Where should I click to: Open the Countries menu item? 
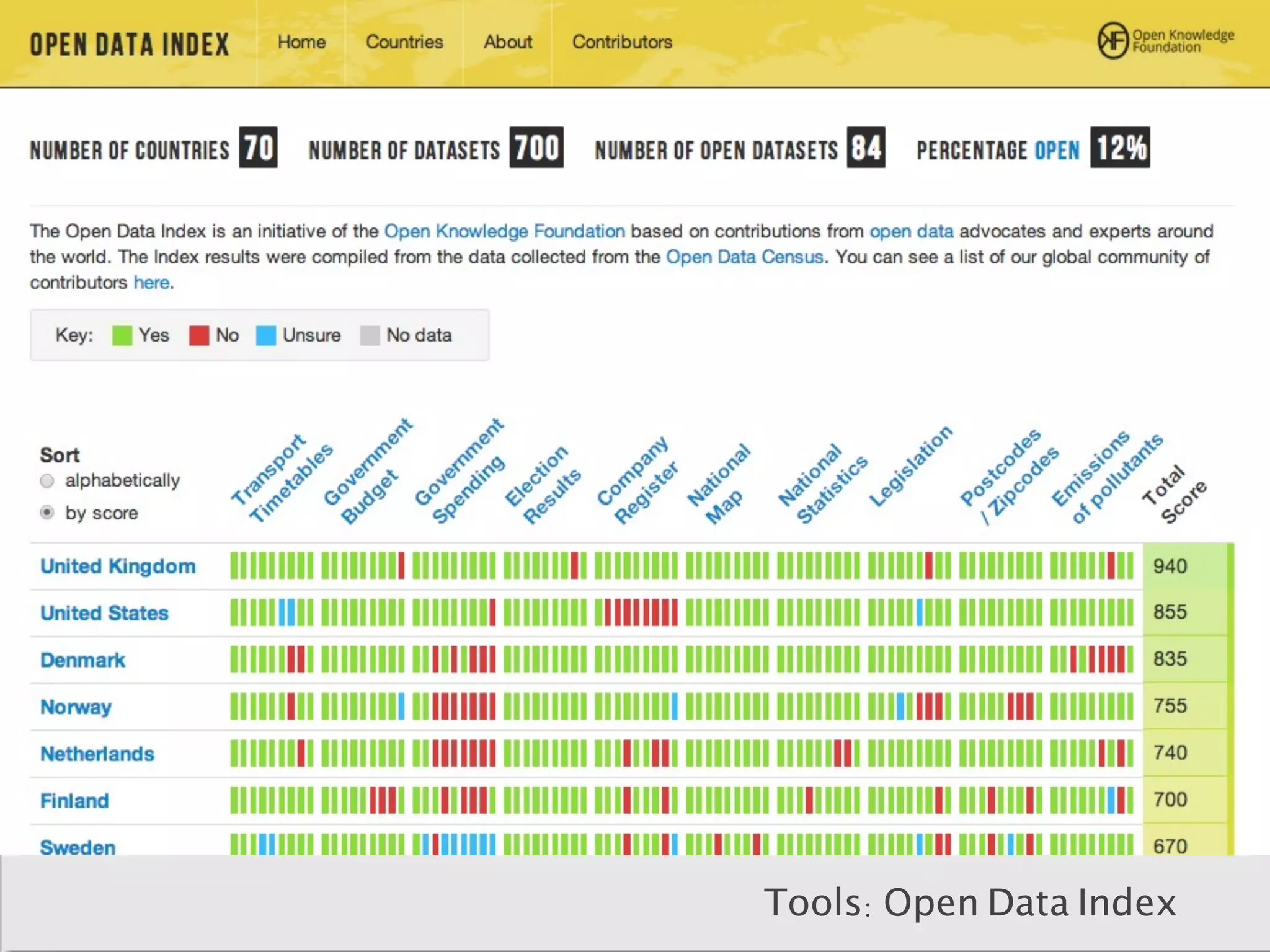404,42
